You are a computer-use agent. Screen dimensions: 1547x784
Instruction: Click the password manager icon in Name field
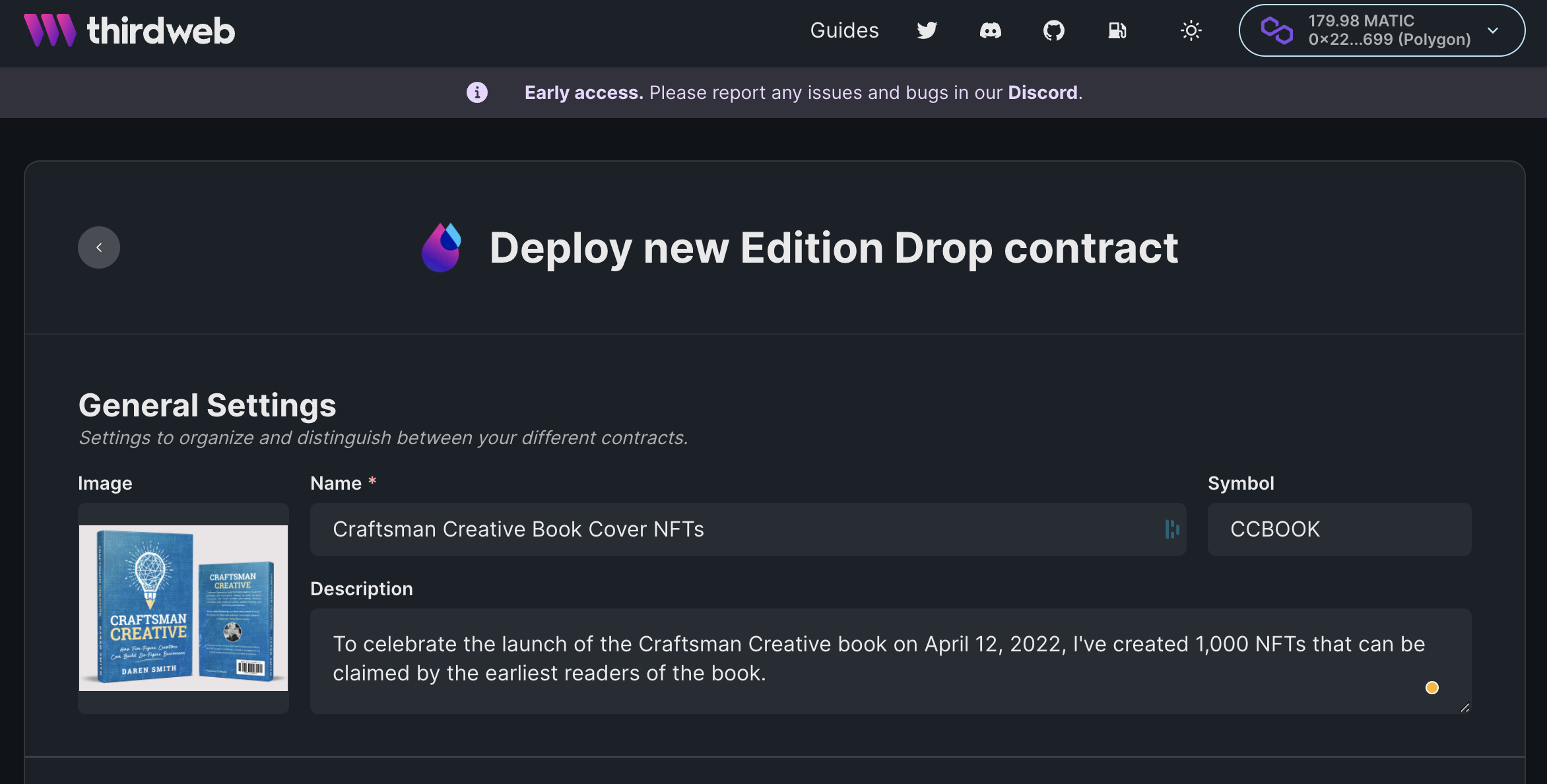tap(1172, 529)
